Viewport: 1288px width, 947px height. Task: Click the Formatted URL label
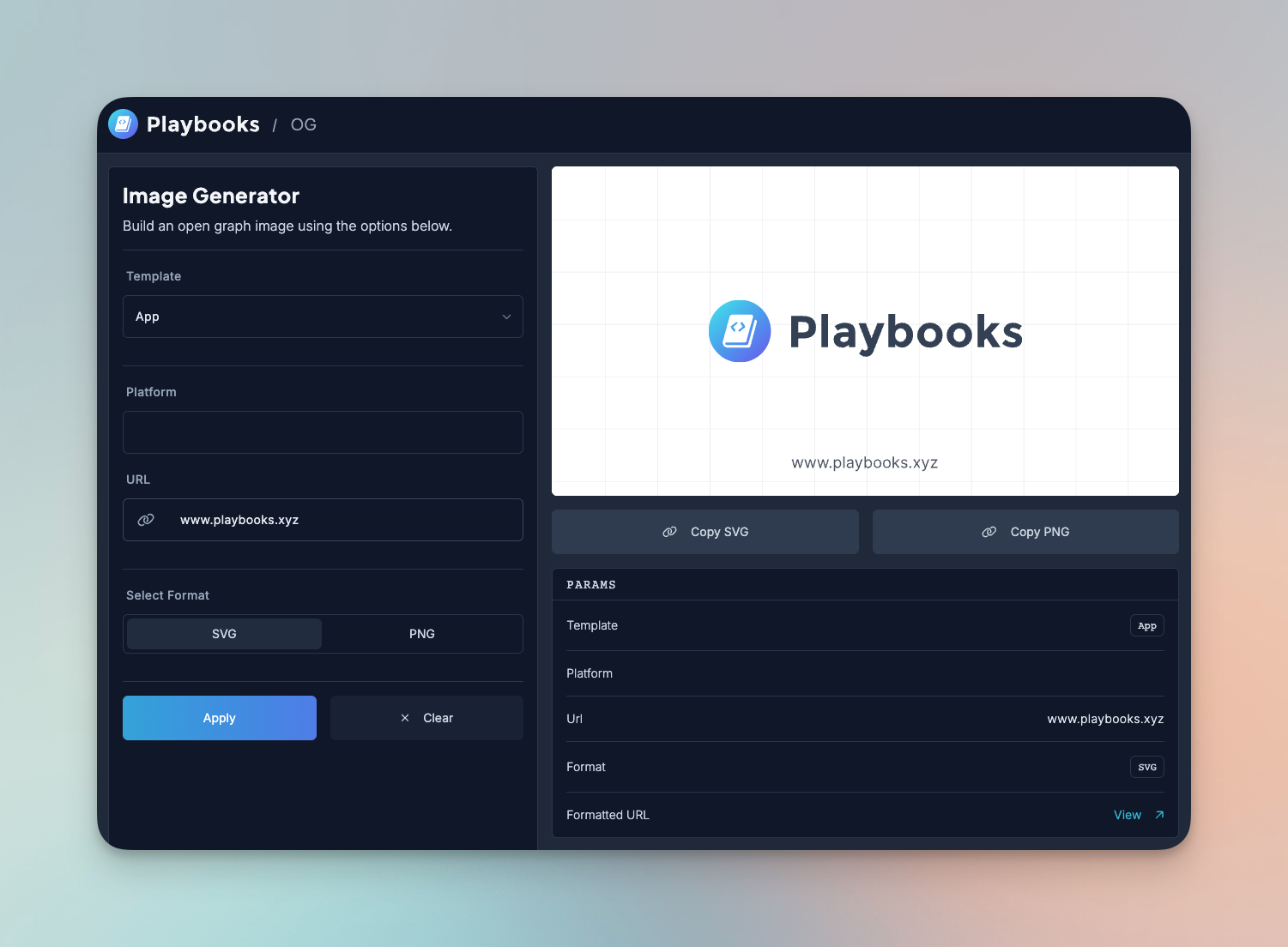point(608,815)
